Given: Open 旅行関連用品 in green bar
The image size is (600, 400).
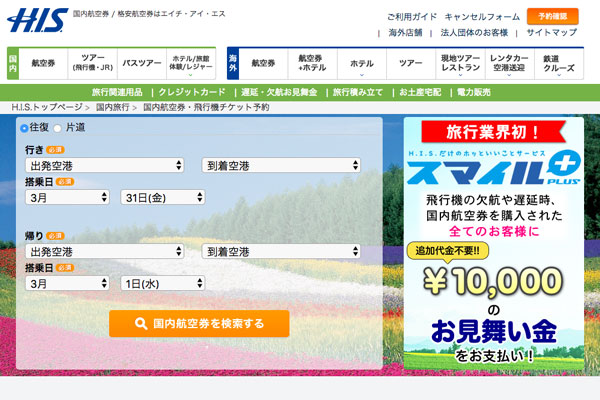Looking at the screenshot, I should 117,92.
